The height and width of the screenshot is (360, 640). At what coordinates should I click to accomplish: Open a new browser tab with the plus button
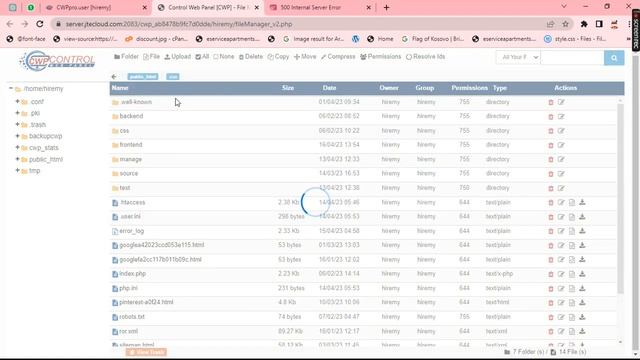(x=386, y=7)
